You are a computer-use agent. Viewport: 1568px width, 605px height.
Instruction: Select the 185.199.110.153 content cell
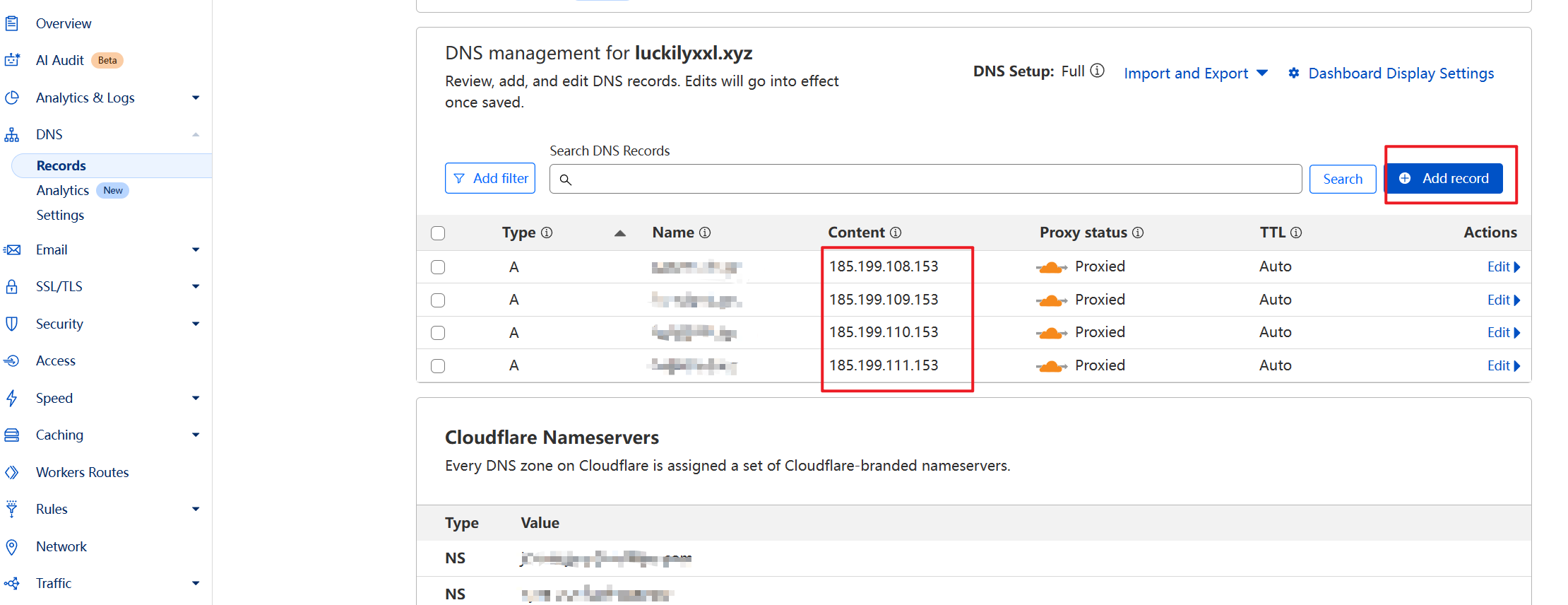[x=884, y=332]
